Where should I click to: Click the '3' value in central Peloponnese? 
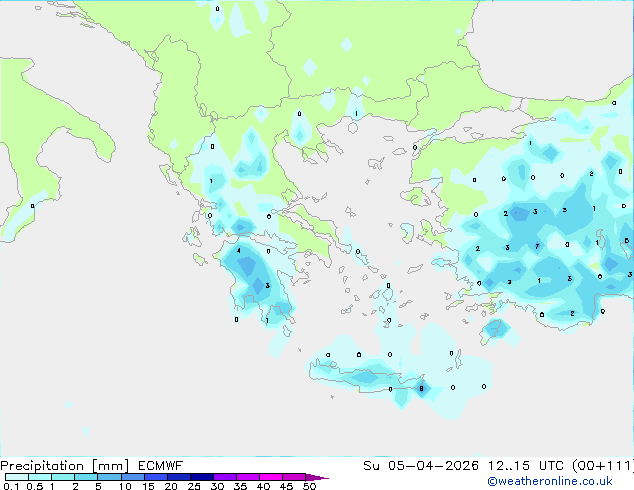(267, 285)
